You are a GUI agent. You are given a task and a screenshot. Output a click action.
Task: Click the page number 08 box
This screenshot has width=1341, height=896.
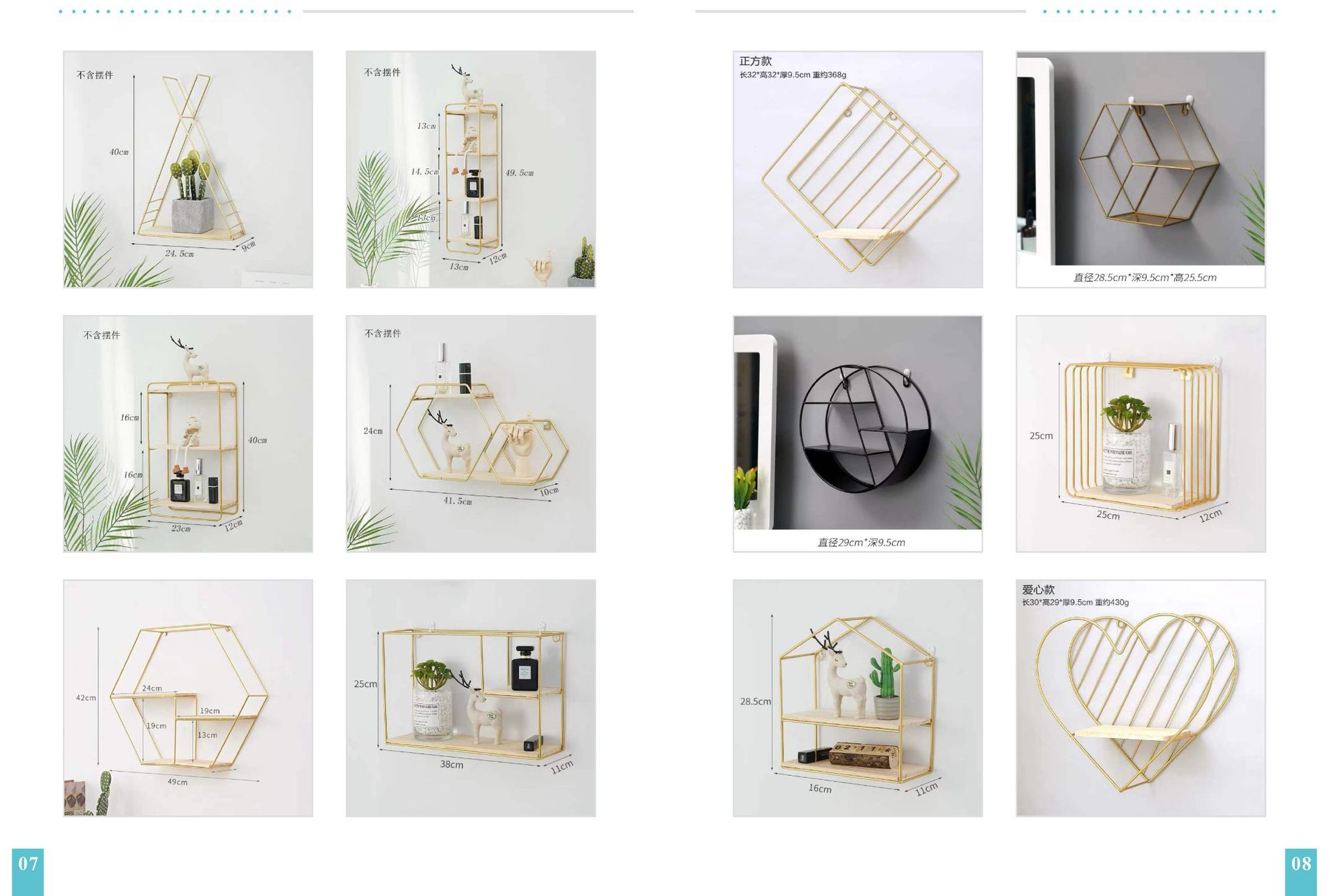tap(1300, 872)
